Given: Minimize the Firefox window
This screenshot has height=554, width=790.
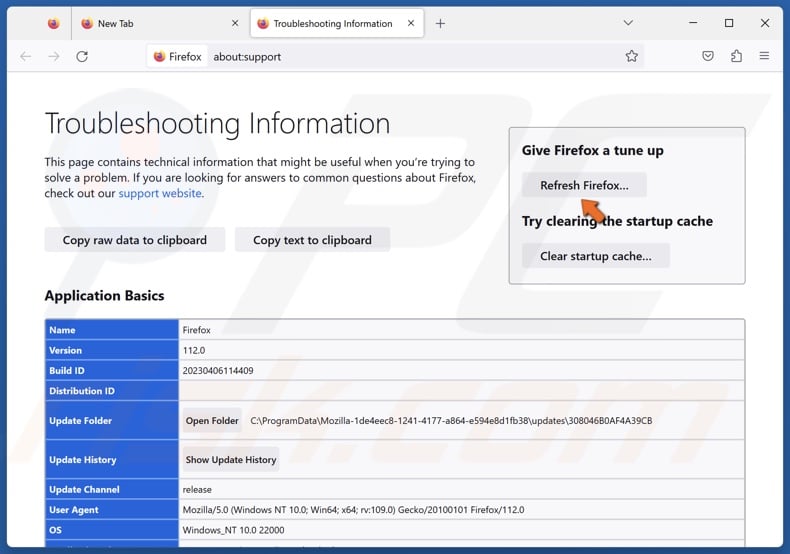Looking at the screenshot, I should (693, 23).
